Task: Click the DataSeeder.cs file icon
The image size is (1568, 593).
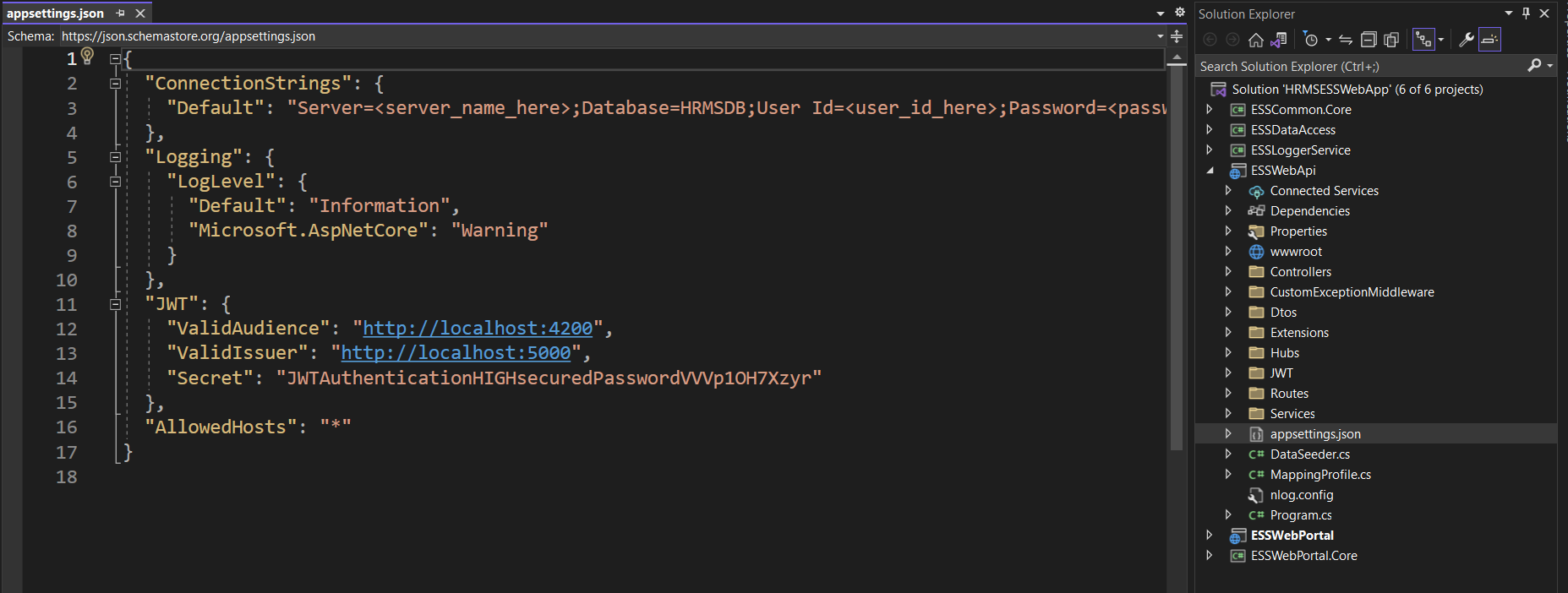Action: (x=1257, y=454)
